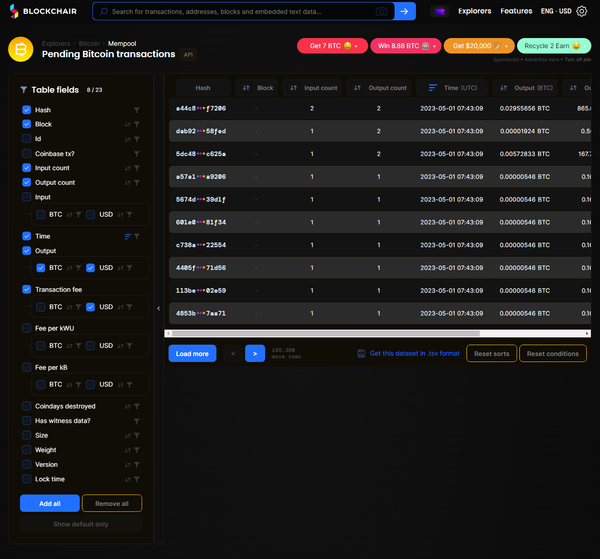This screenshot has height=559, width=600.
Task: Uncheck the Input count checkbox
Action: [26, 168]
